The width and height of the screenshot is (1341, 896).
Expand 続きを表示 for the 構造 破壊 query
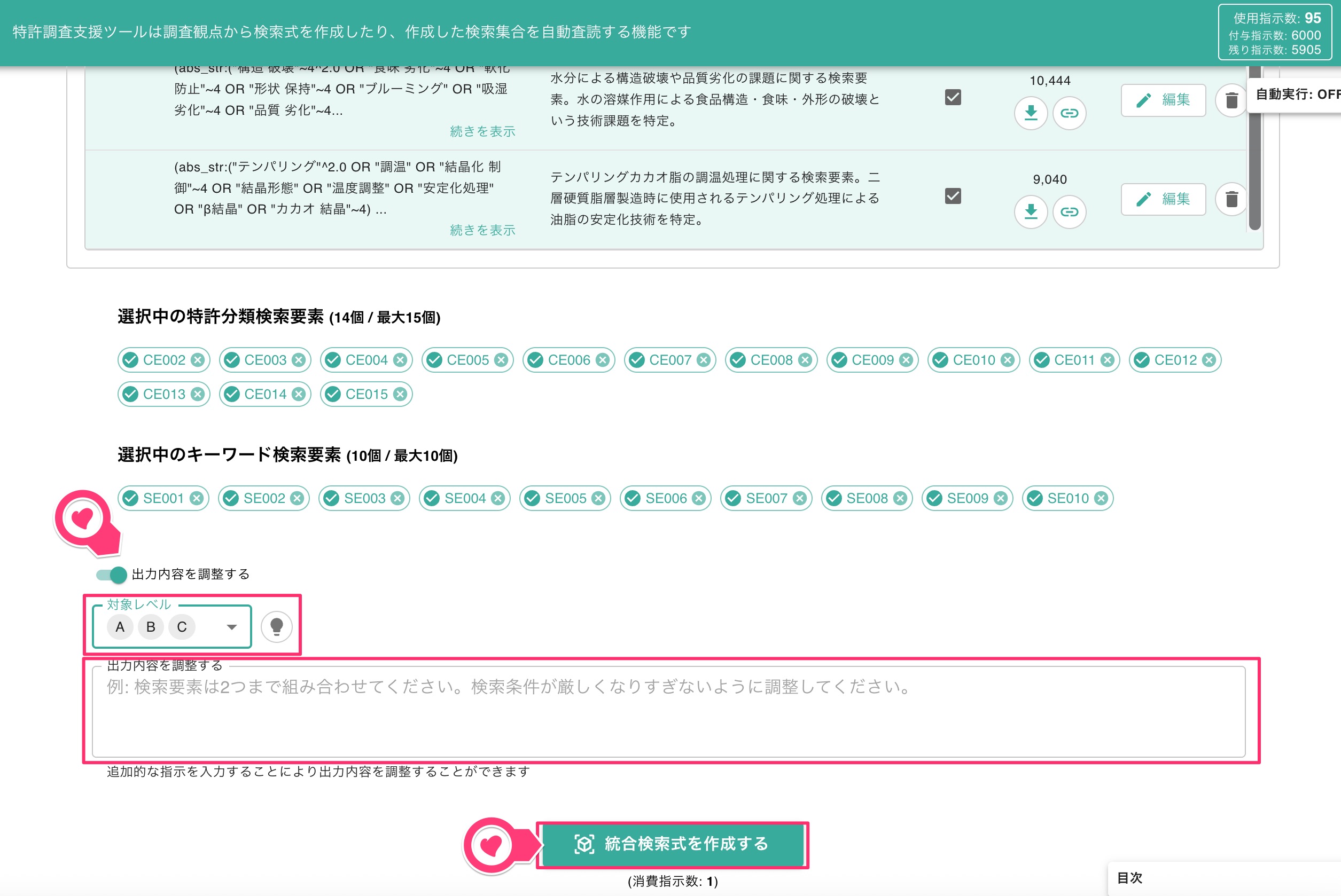482,131
